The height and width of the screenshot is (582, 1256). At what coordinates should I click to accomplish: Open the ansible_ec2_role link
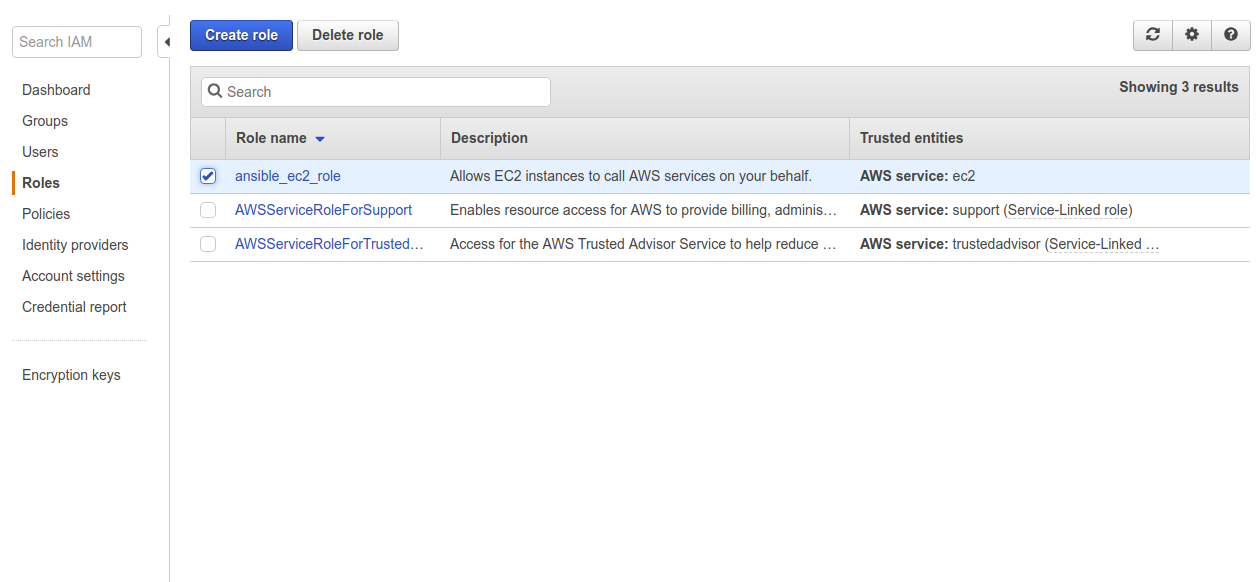point(288,176)
